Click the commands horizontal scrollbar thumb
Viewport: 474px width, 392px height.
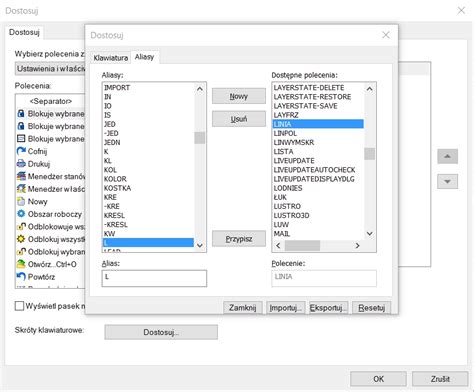[x=302, y=246]
